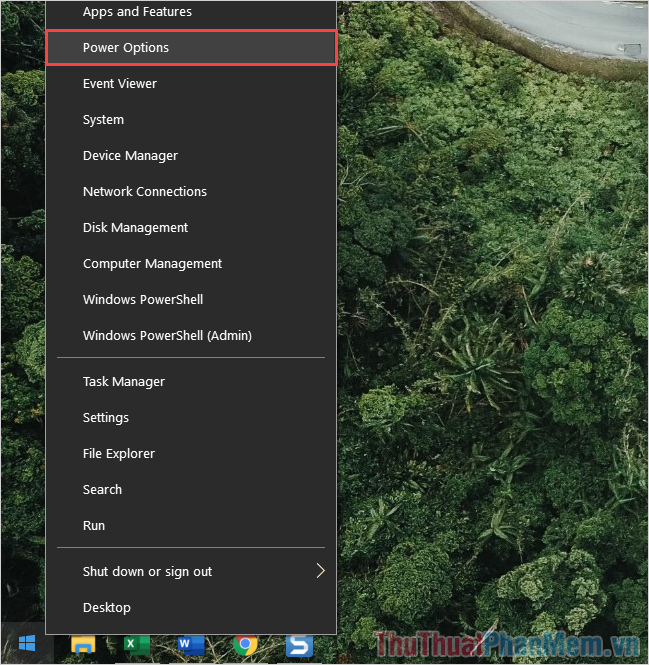This screenshot has height=665, width=649.
Task: Launch Windows PowerShell (Admin)
Action: [191, 336]
